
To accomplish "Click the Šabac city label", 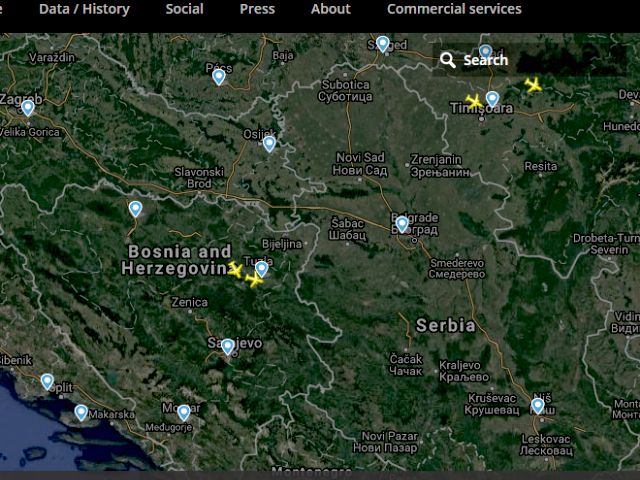I will pyautogui.click(x=347, y=229).
